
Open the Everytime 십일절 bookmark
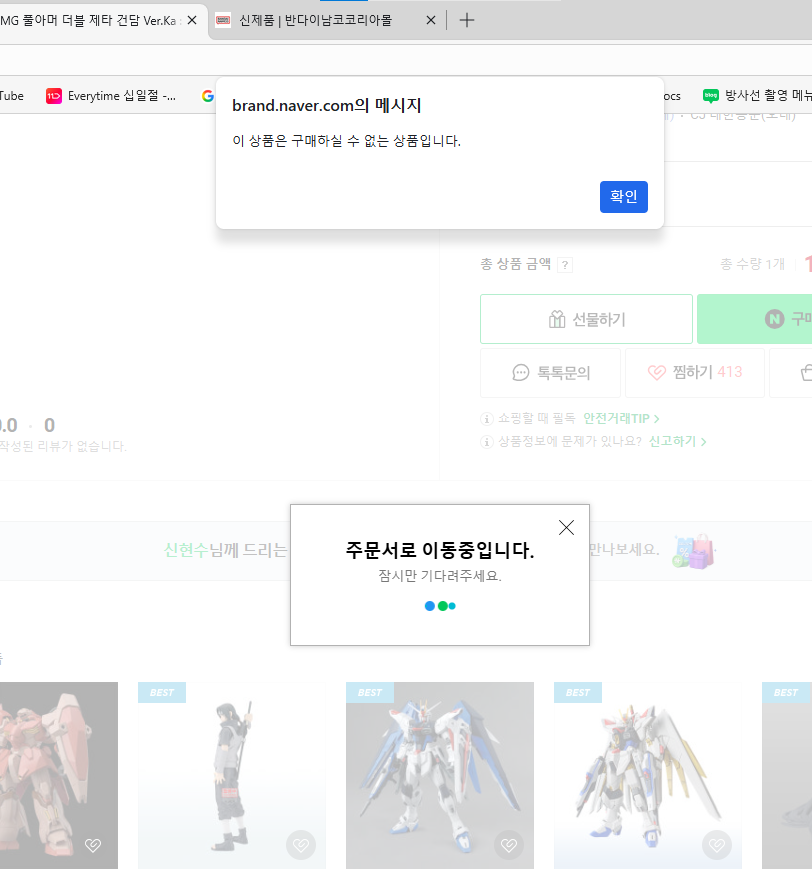(111, 96)
